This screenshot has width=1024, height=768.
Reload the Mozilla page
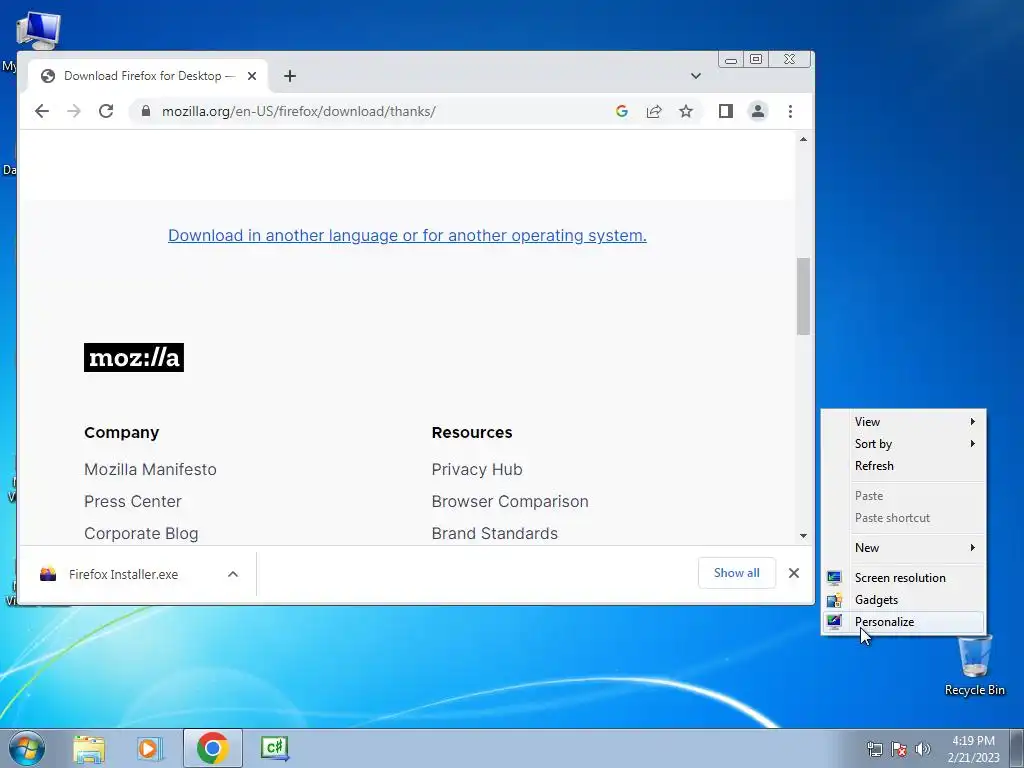click(106, 111)
